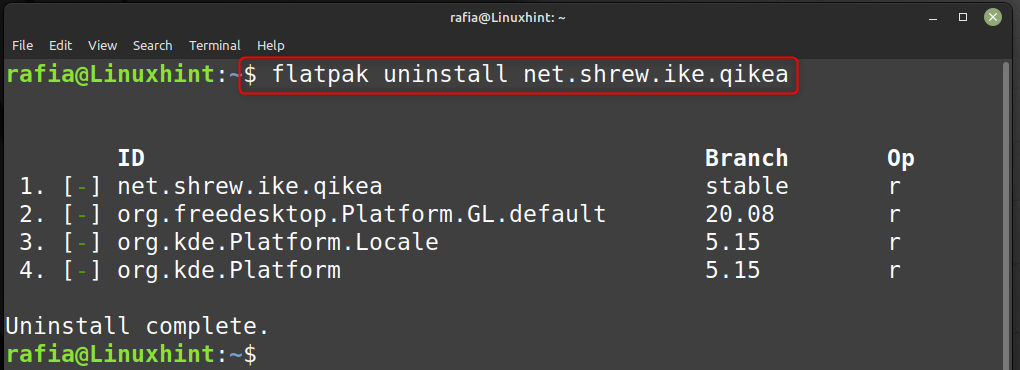Click the window title rafia@Linuxhint
Viewport: 1020px width, 370px height.
(x=508, y=18)
